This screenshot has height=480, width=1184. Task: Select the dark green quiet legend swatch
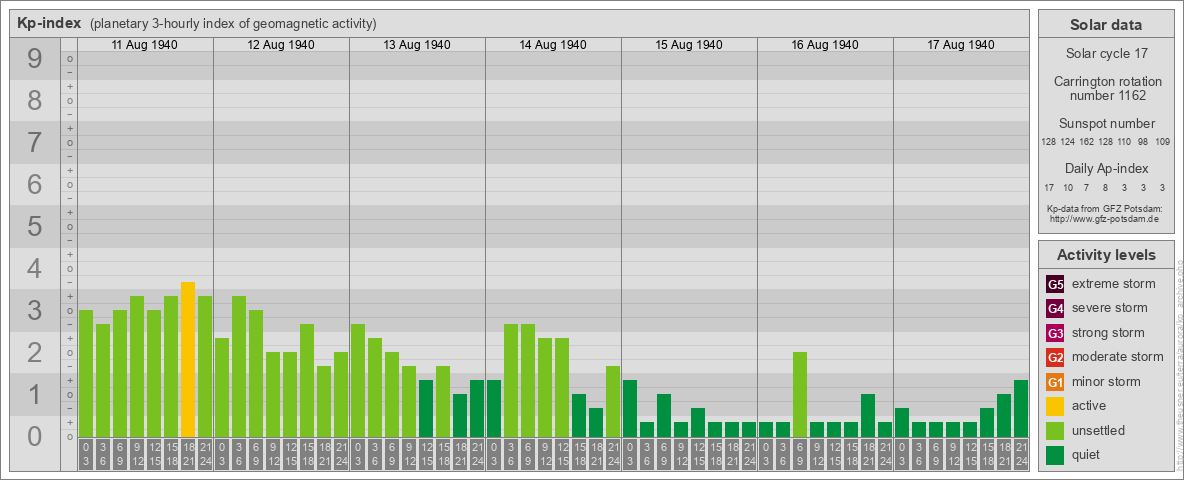(1055, 455)
